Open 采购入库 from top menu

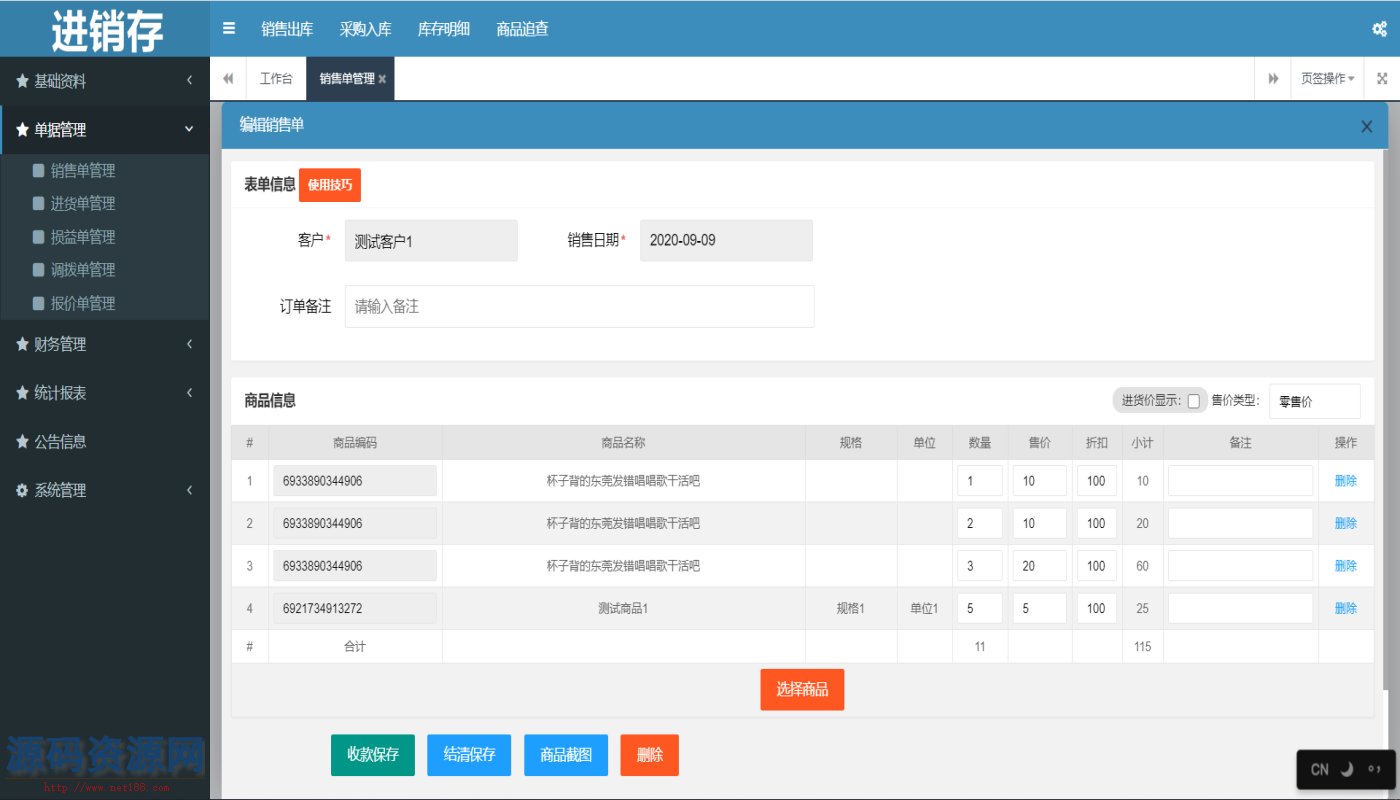[x=365, y=29]
